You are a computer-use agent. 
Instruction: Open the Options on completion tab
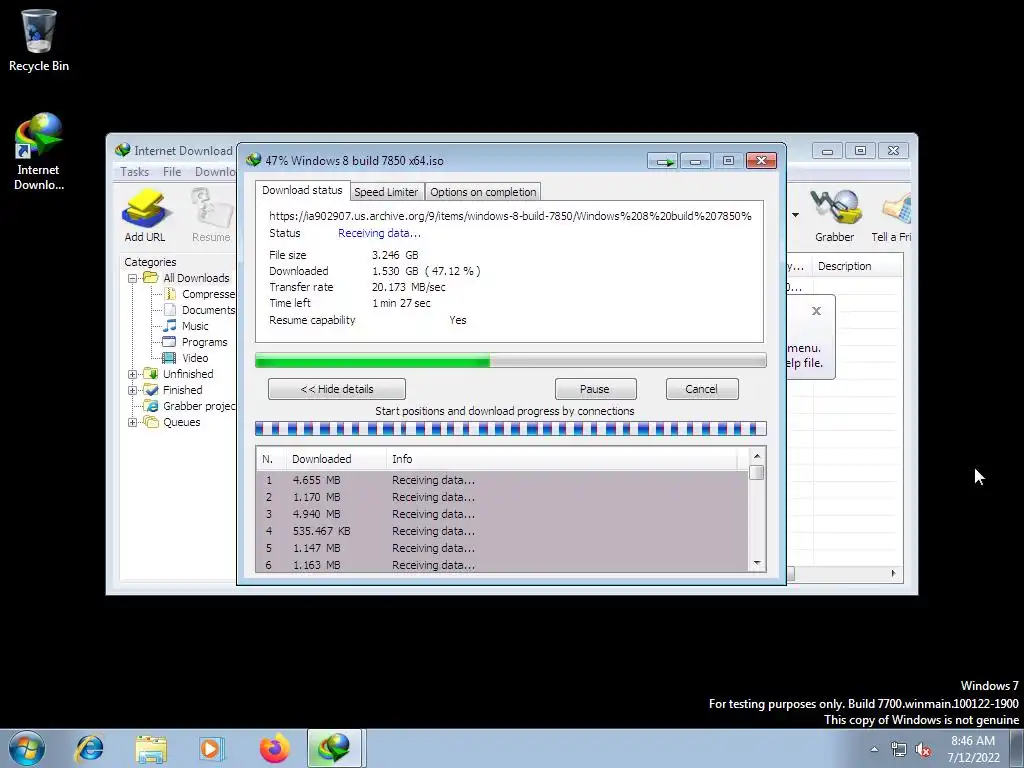[x=483, y=192]
